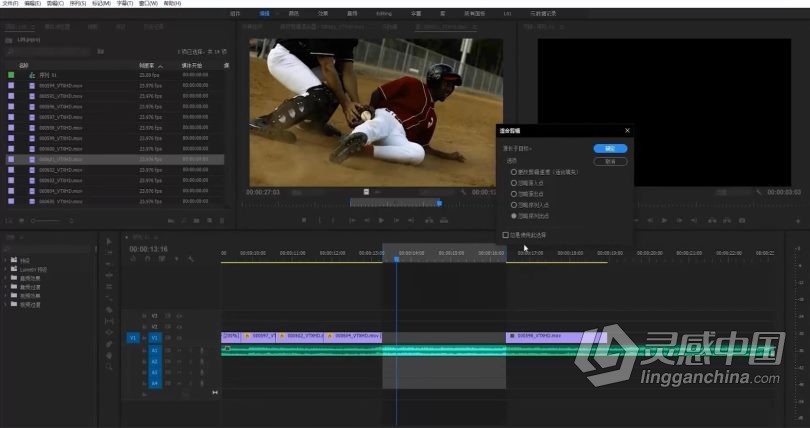
Task: Click the trash Delete icon in project panel
Action: click(x=222, y=221)
